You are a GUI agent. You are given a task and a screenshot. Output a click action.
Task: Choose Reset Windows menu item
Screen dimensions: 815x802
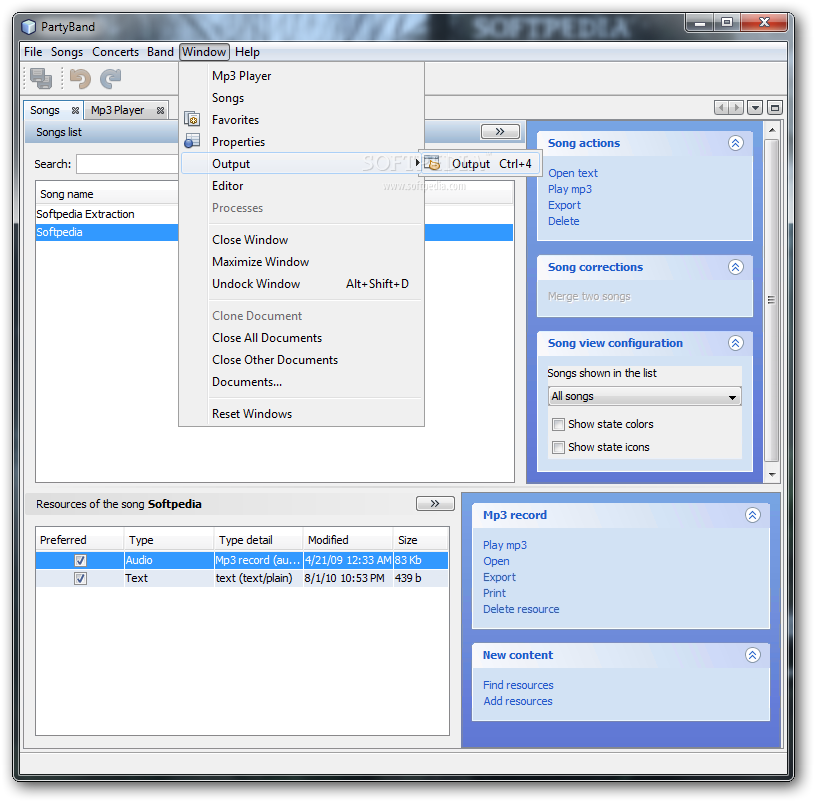(301, 414)
